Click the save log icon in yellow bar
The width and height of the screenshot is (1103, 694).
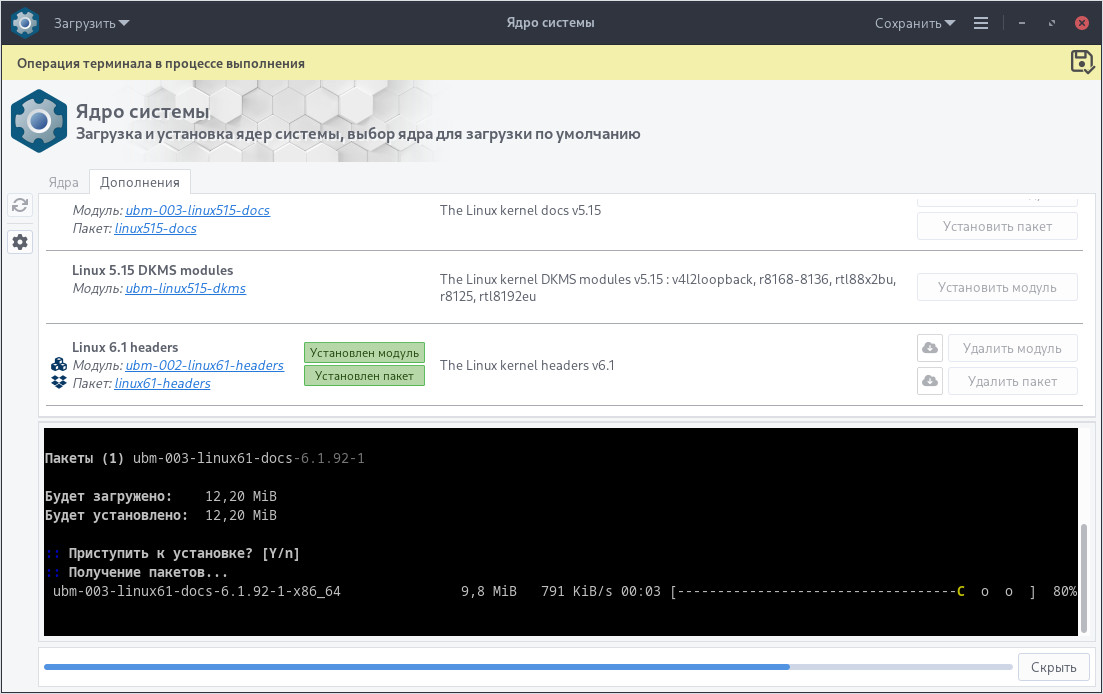pyautogui.click(x=1082, y=62)
